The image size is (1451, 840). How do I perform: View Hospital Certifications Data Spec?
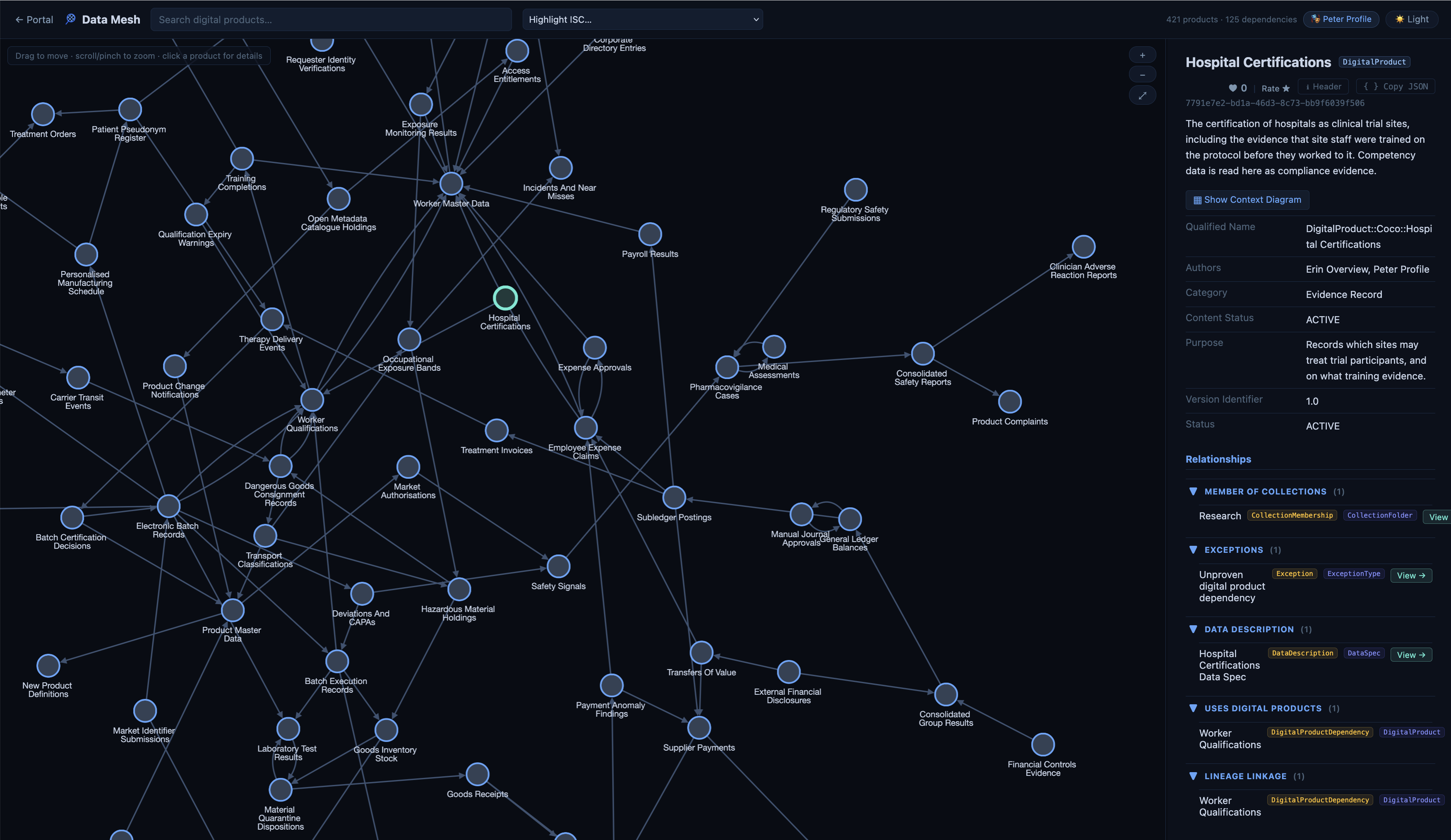1411,655
